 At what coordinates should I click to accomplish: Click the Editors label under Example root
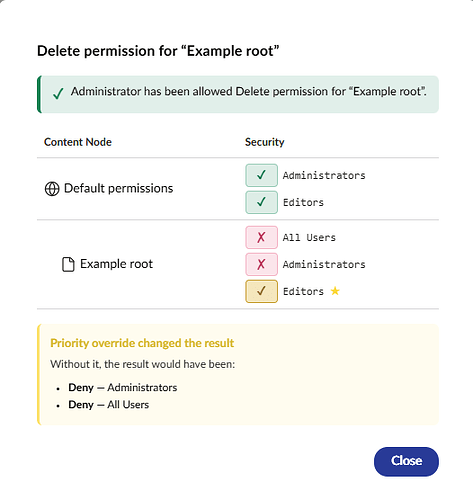(x=303, y=291)
